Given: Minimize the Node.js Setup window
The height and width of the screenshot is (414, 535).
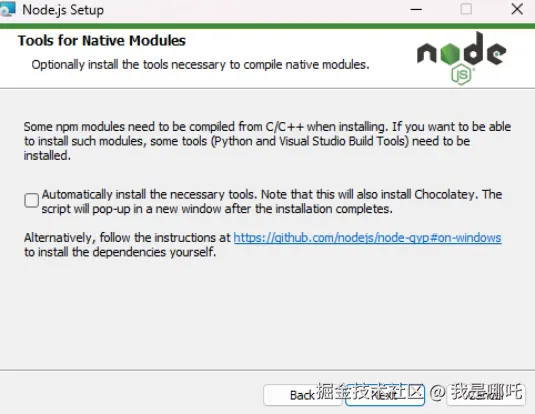Looking at the screenshot, I should click(416, 9).
